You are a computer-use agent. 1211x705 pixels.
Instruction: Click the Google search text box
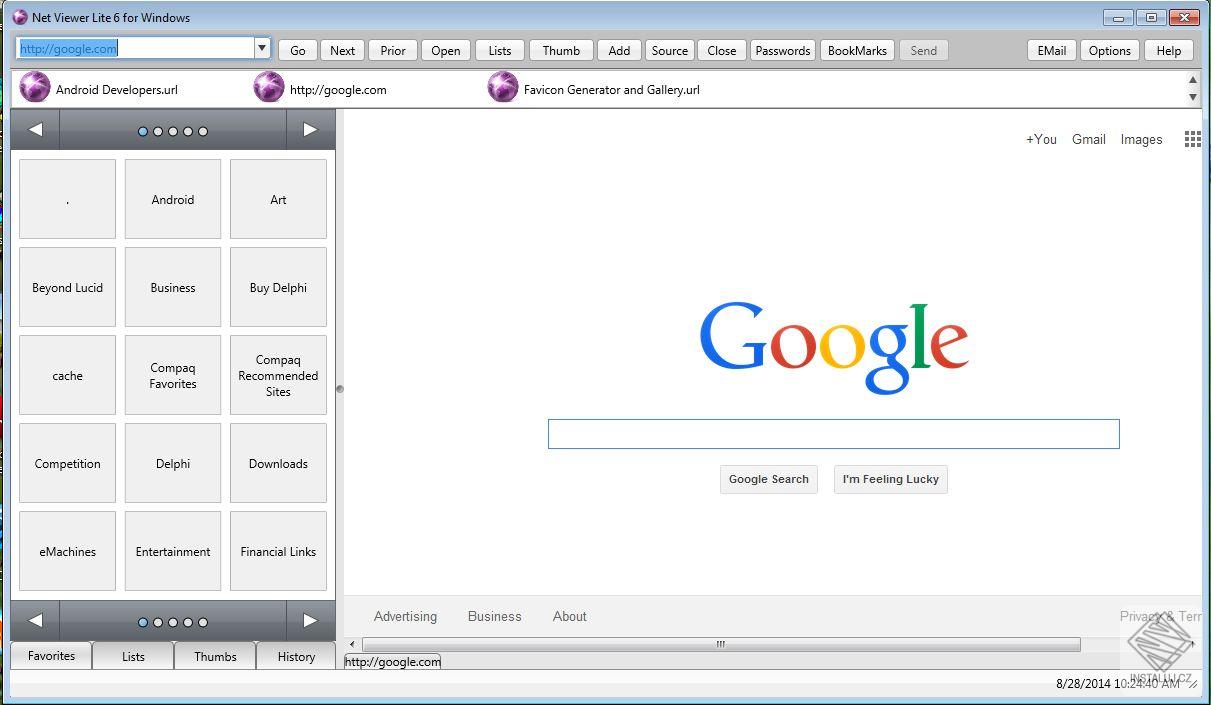(833, 434)
